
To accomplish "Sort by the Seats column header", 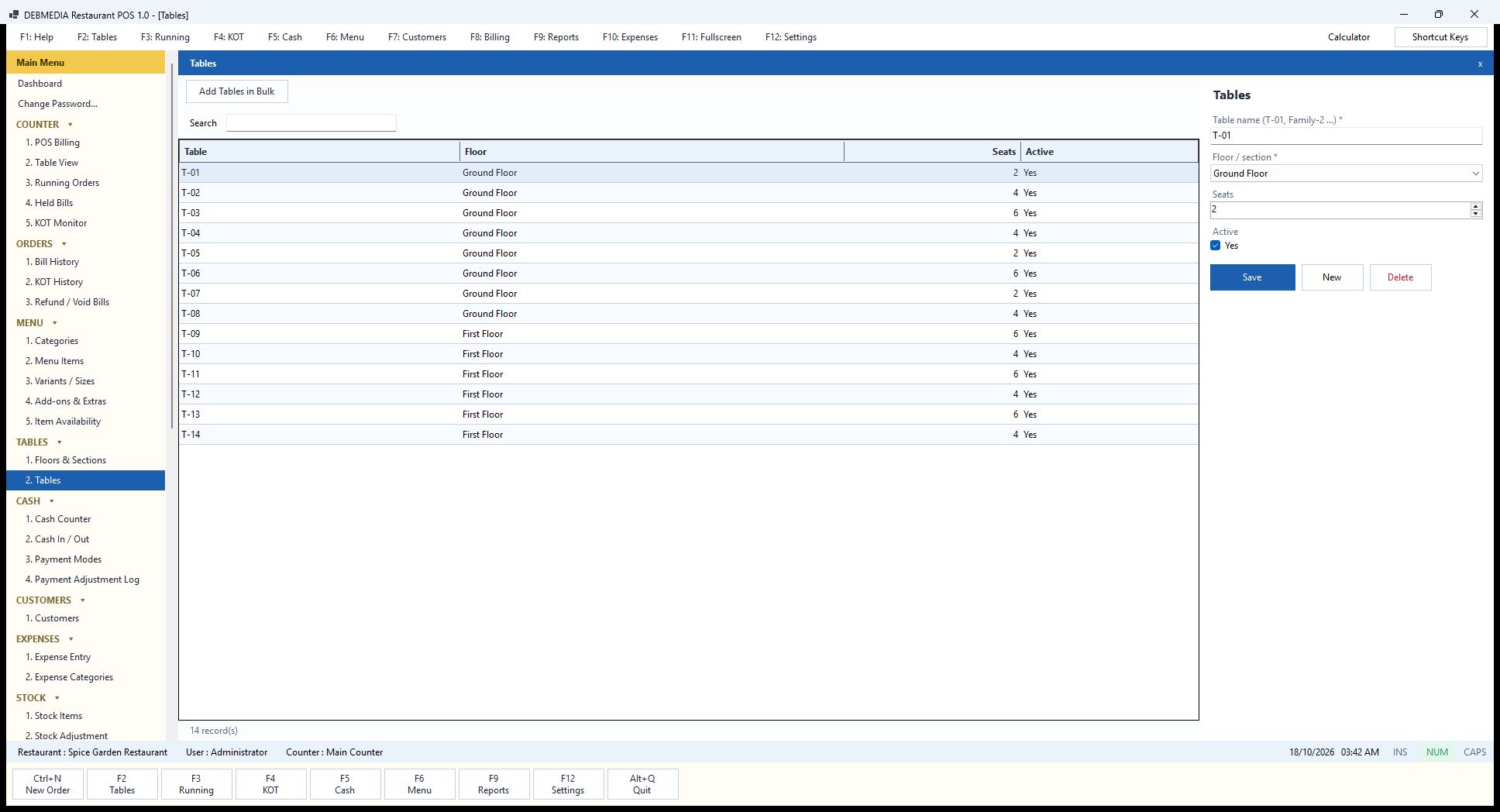I will click(x=932, y=152).
